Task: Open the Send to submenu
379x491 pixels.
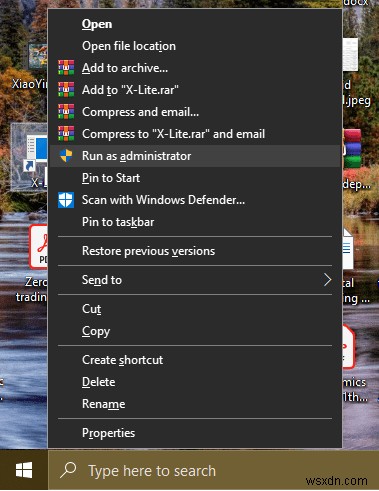Action: pyautogui.click(x=195, y=280)
